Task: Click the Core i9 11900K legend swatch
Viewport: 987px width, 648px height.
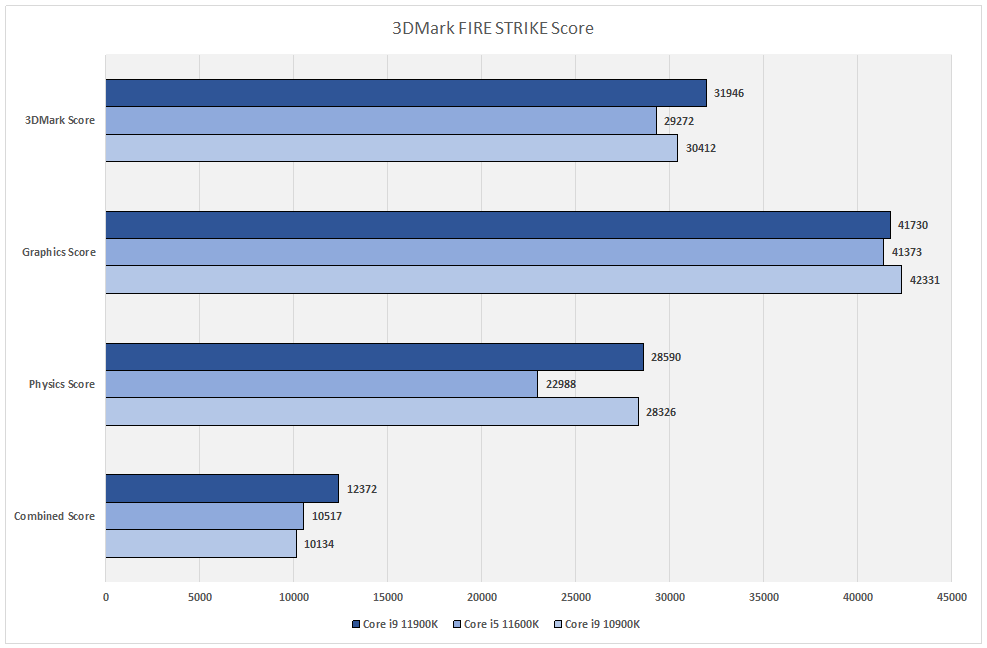Action: coord(356,624)
